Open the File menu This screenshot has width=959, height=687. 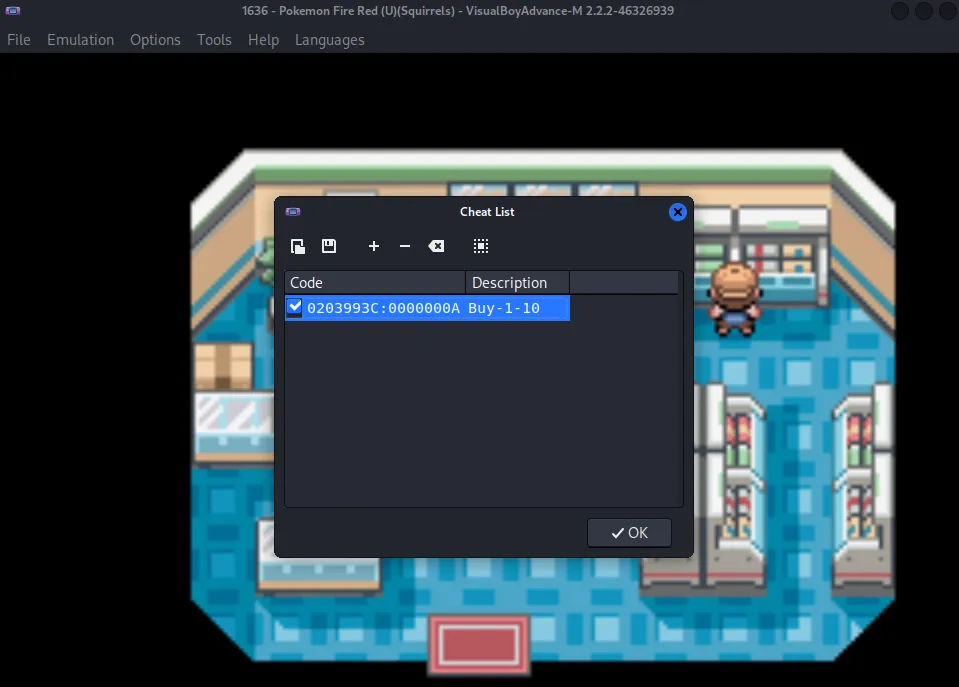coord(19,40)
